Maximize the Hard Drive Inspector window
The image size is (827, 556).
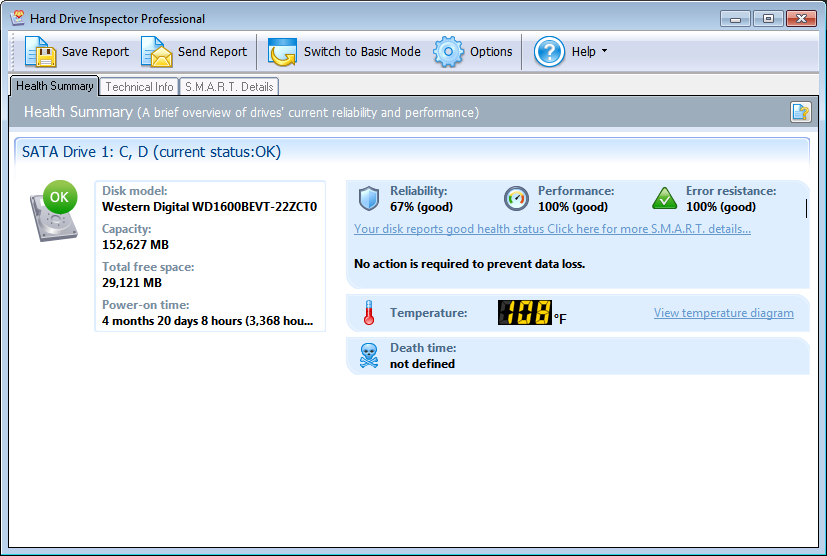[x=768, y=18]
